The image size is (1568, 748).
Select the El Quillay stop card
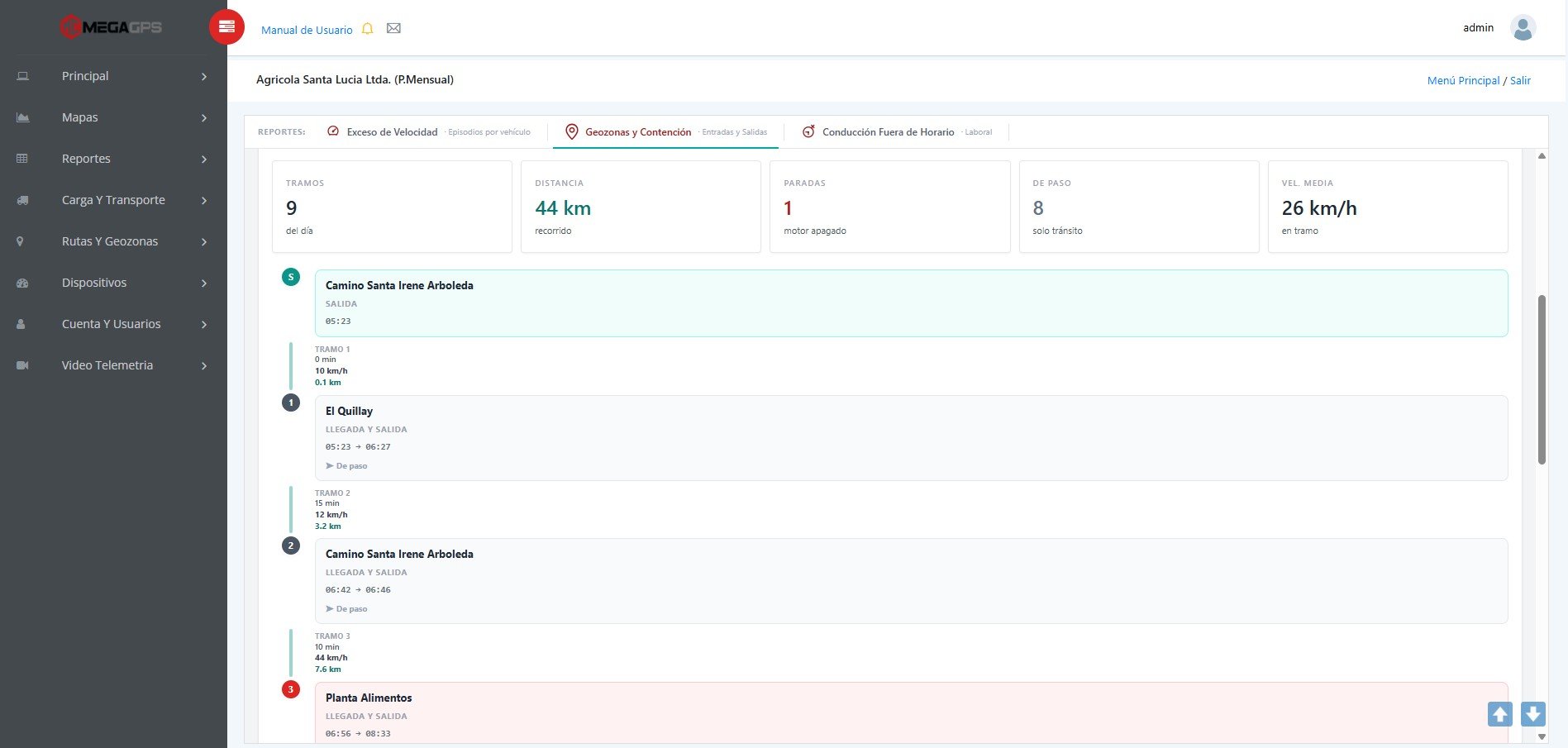911,438
